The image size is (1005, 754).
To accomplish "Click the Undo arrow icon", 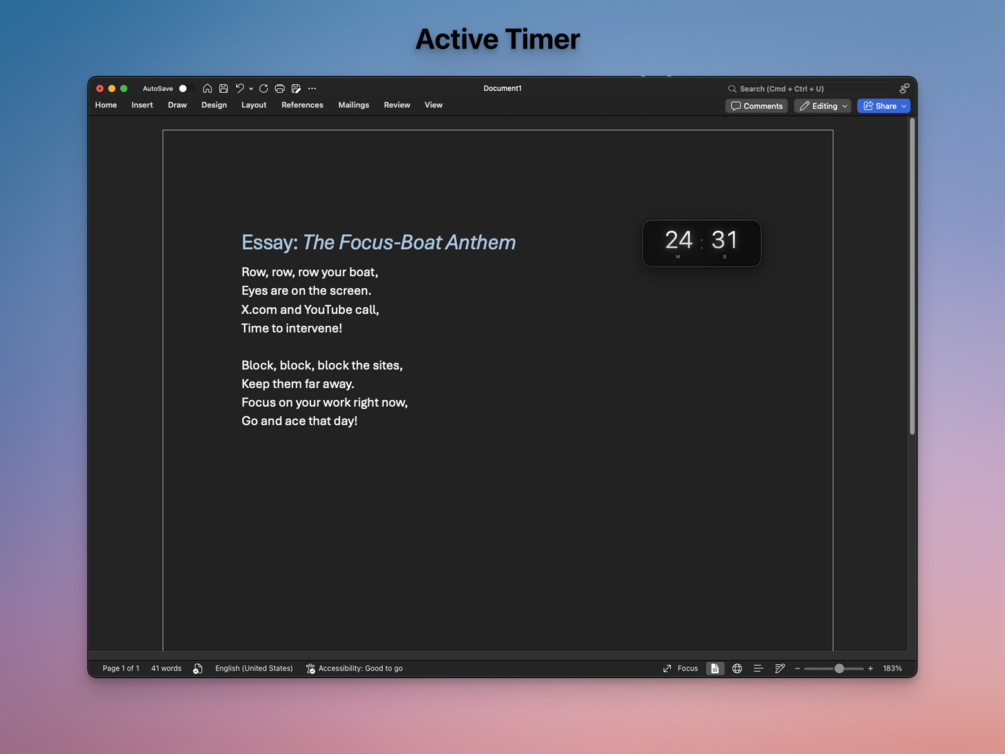I will [240, 88].
